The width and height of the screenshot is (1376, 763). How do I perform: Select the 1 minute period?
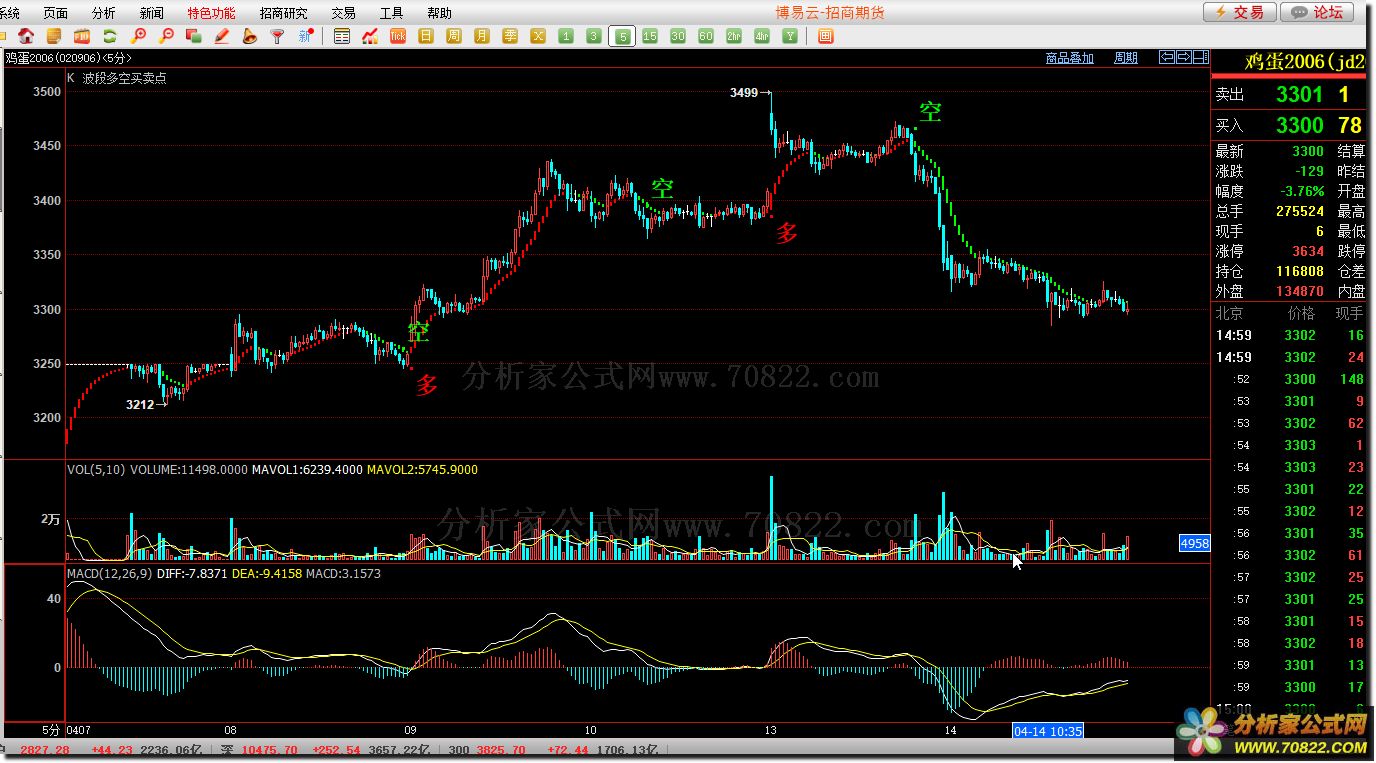[566, 36]
